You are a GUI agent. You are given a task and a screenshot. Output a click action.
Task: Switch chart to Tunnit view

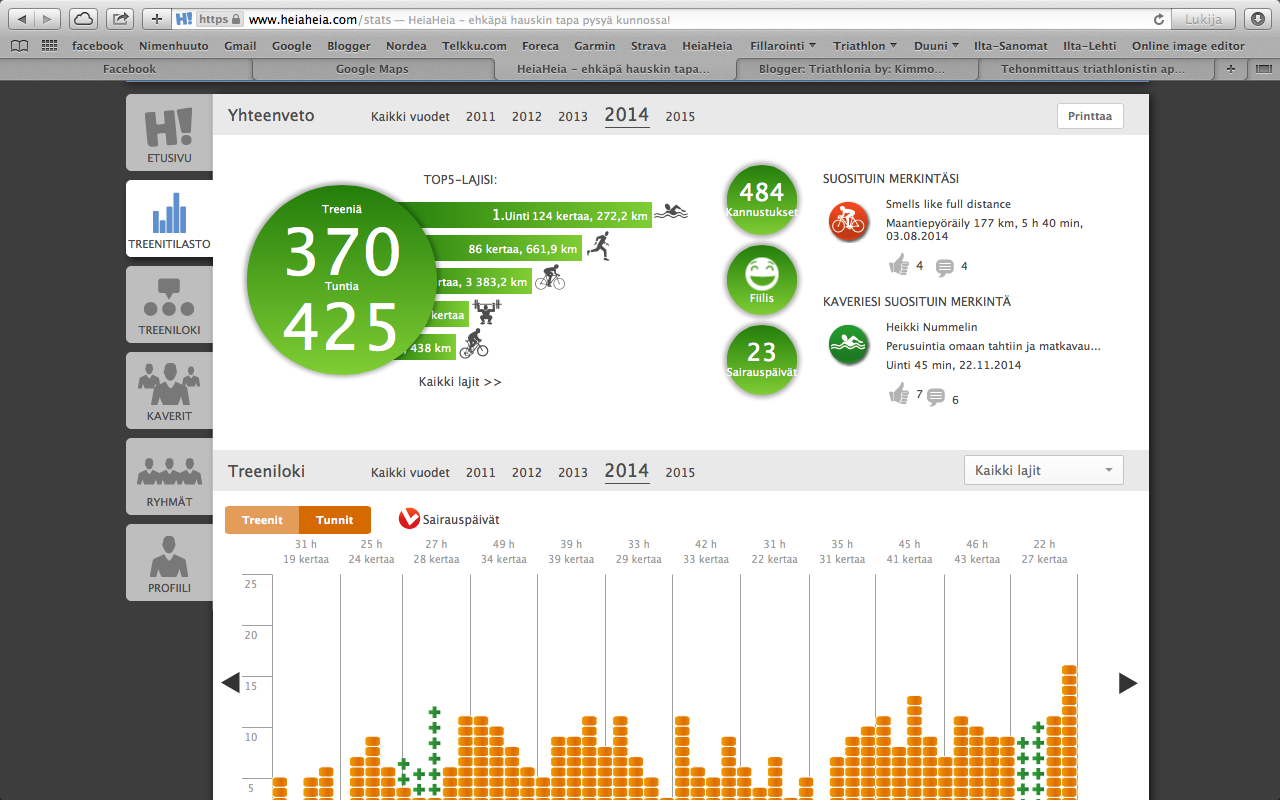335,520
